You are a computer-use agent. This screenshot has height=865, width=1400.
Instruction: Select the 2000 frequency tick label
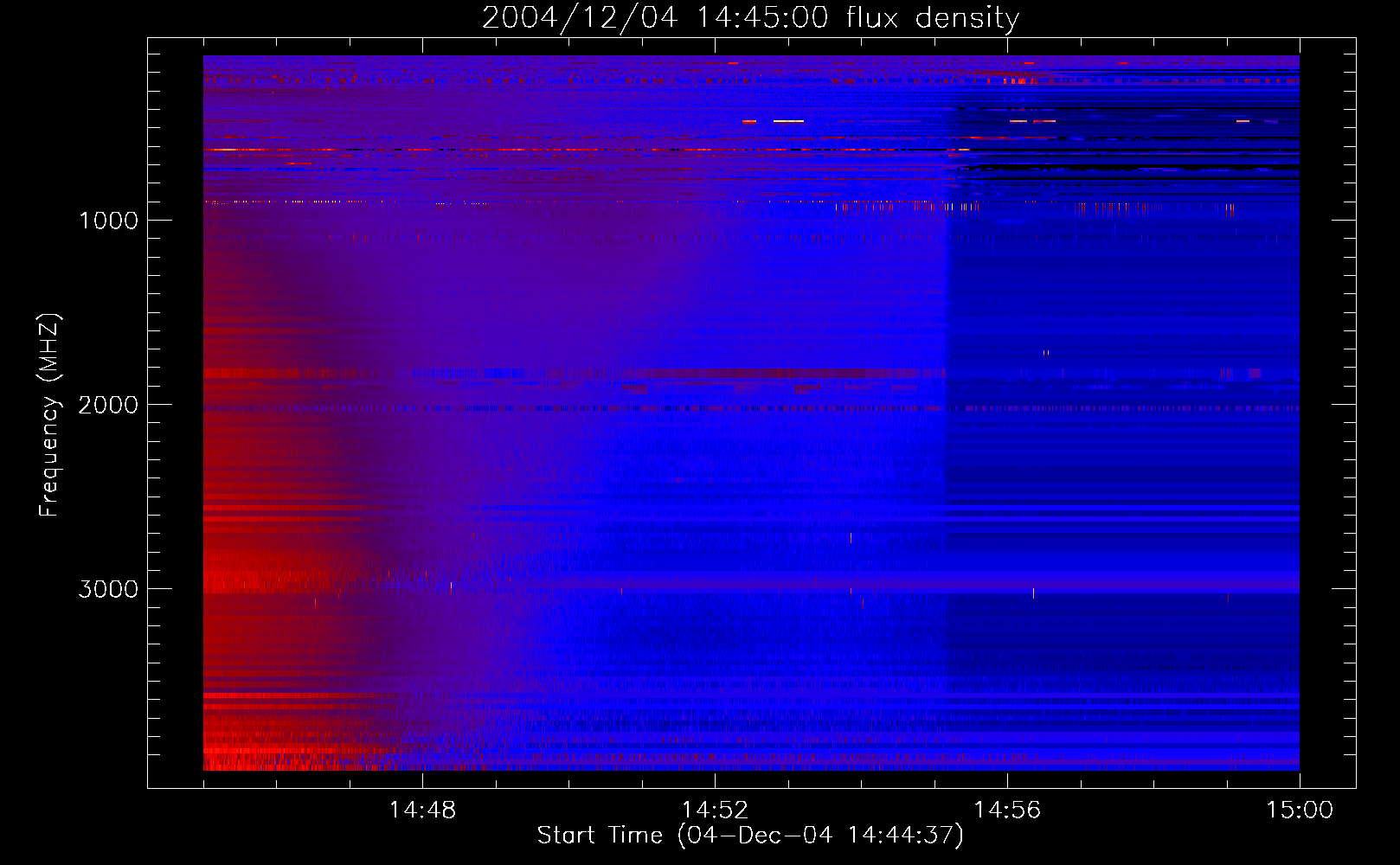(108, 405)
